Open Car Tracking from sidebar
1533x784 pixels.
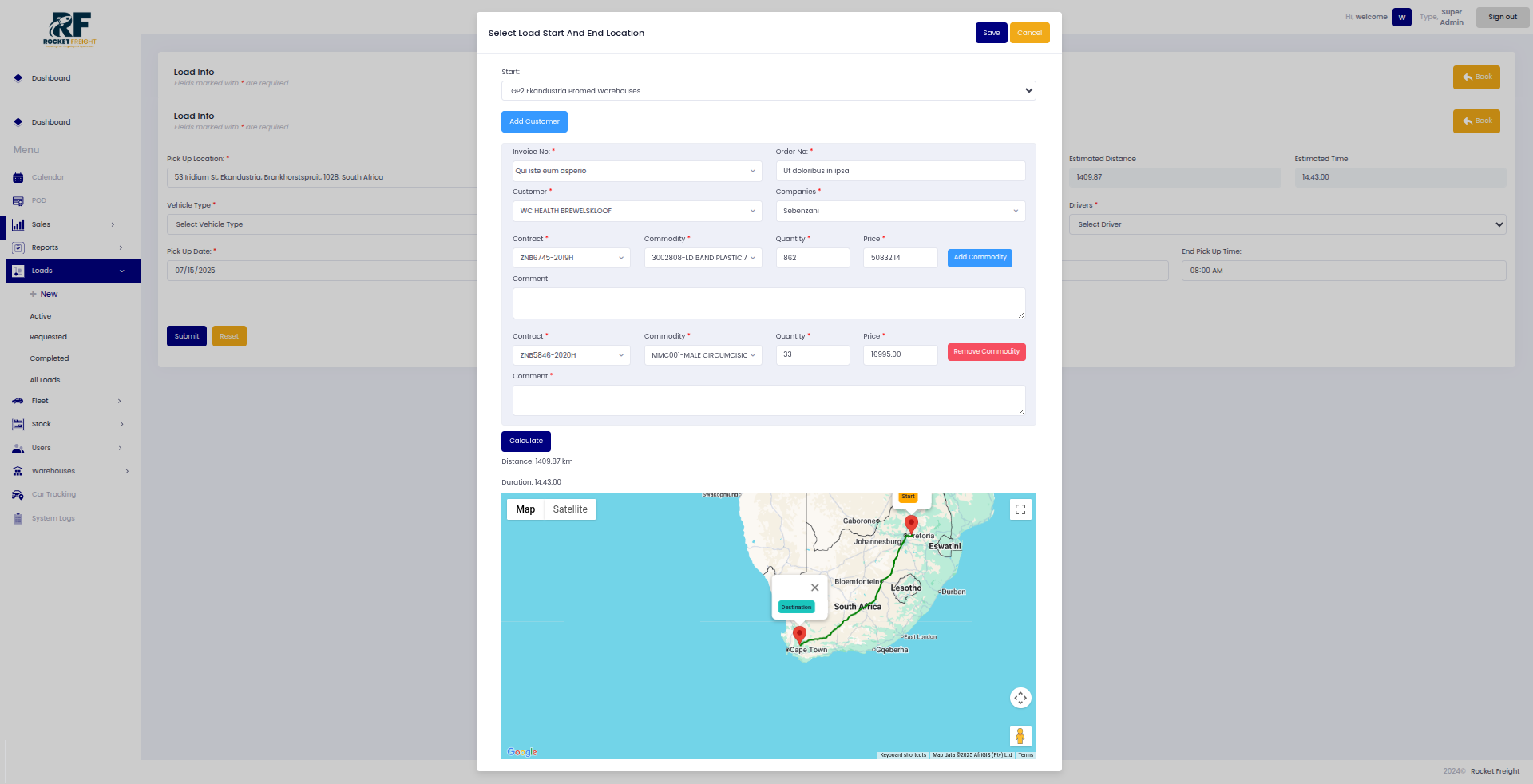pyautogui.click(x=53, y=494)
